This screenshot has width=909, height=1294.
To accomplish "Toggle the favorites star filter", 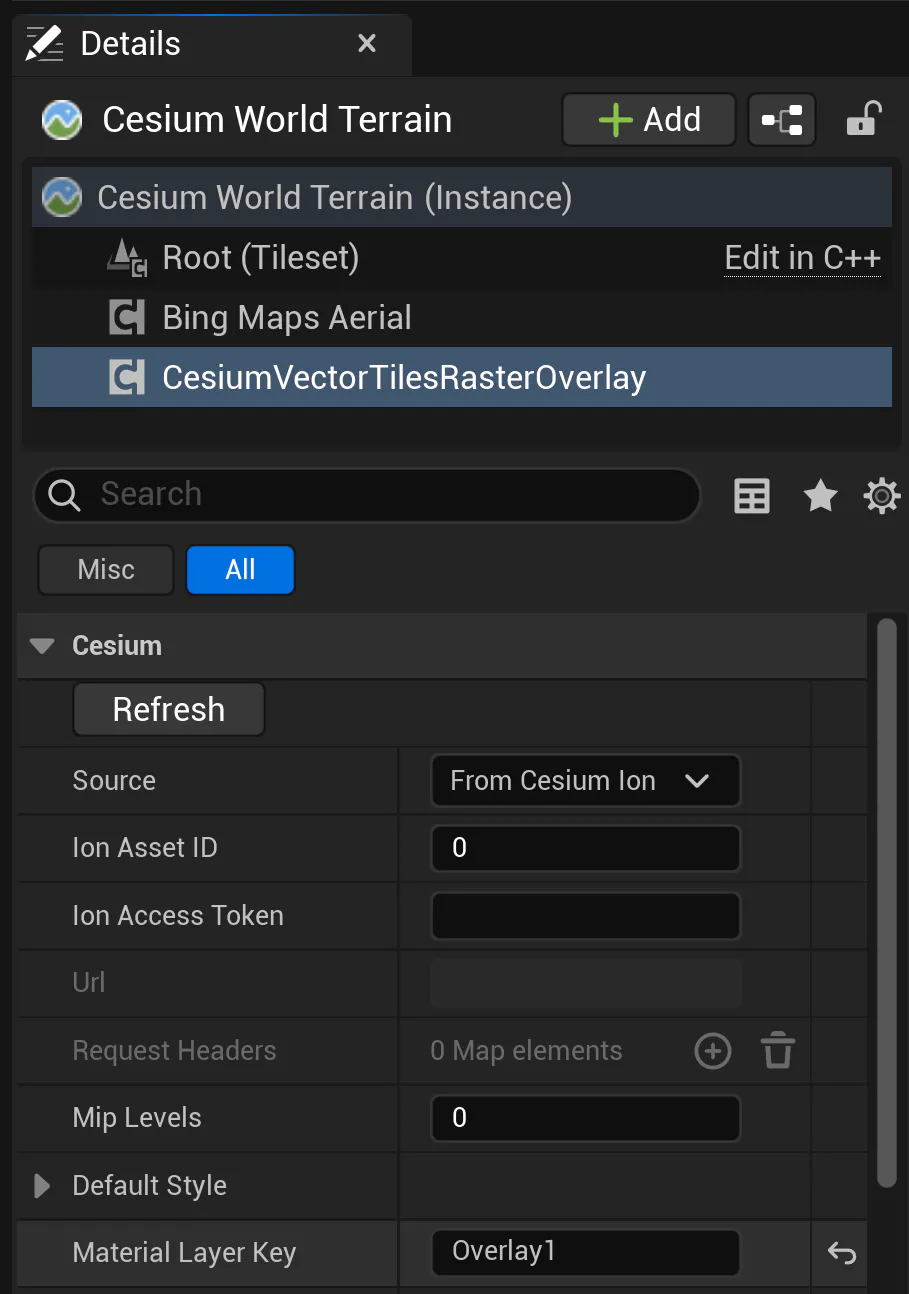I will [x=821, y=495].
